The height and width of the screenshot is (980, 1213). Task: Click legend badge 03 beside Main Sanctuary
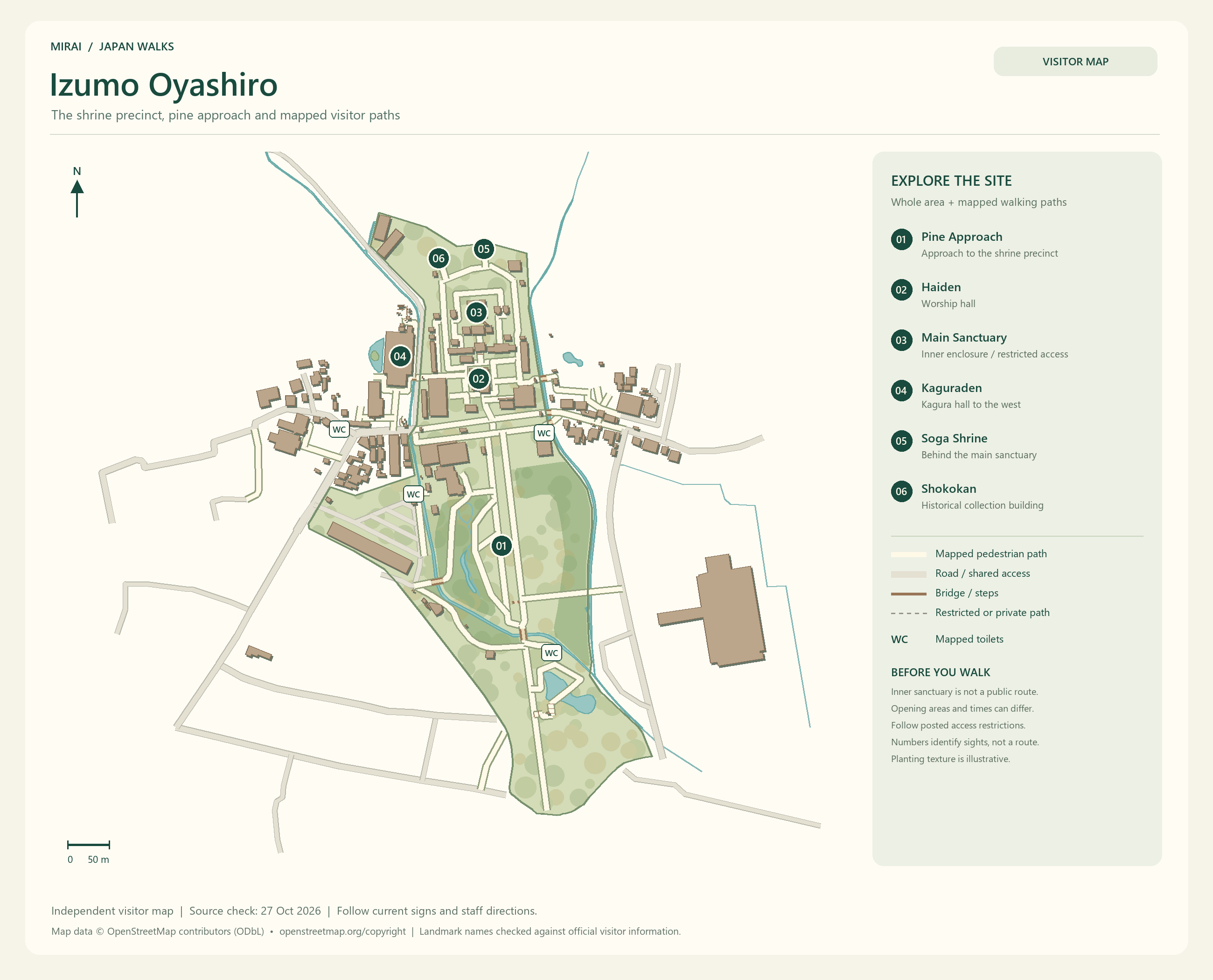901,340
